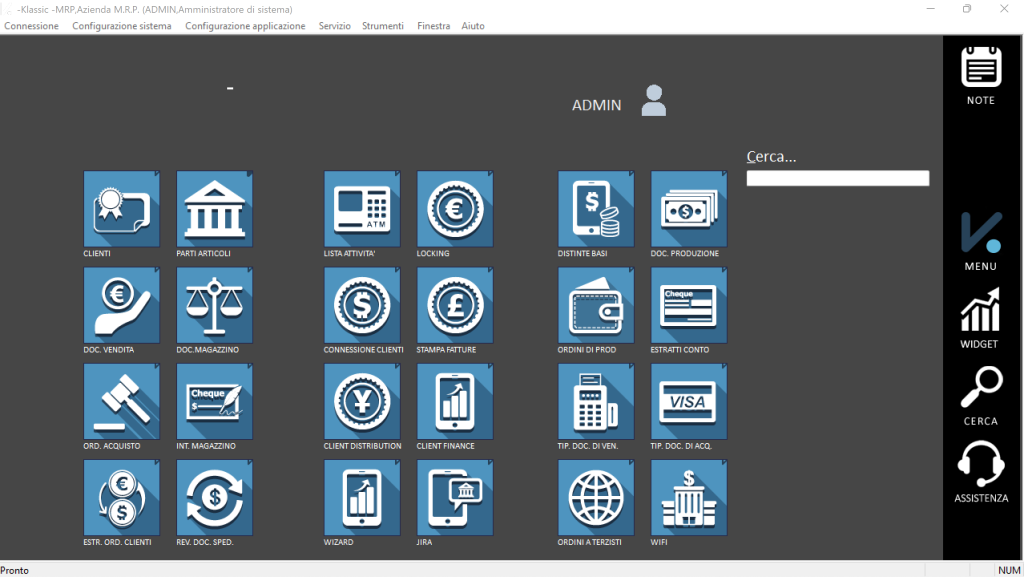Open Doc. Magazzino scales icon
The height and width of the screenshot is (577, 1024).
tap(214, 305)
